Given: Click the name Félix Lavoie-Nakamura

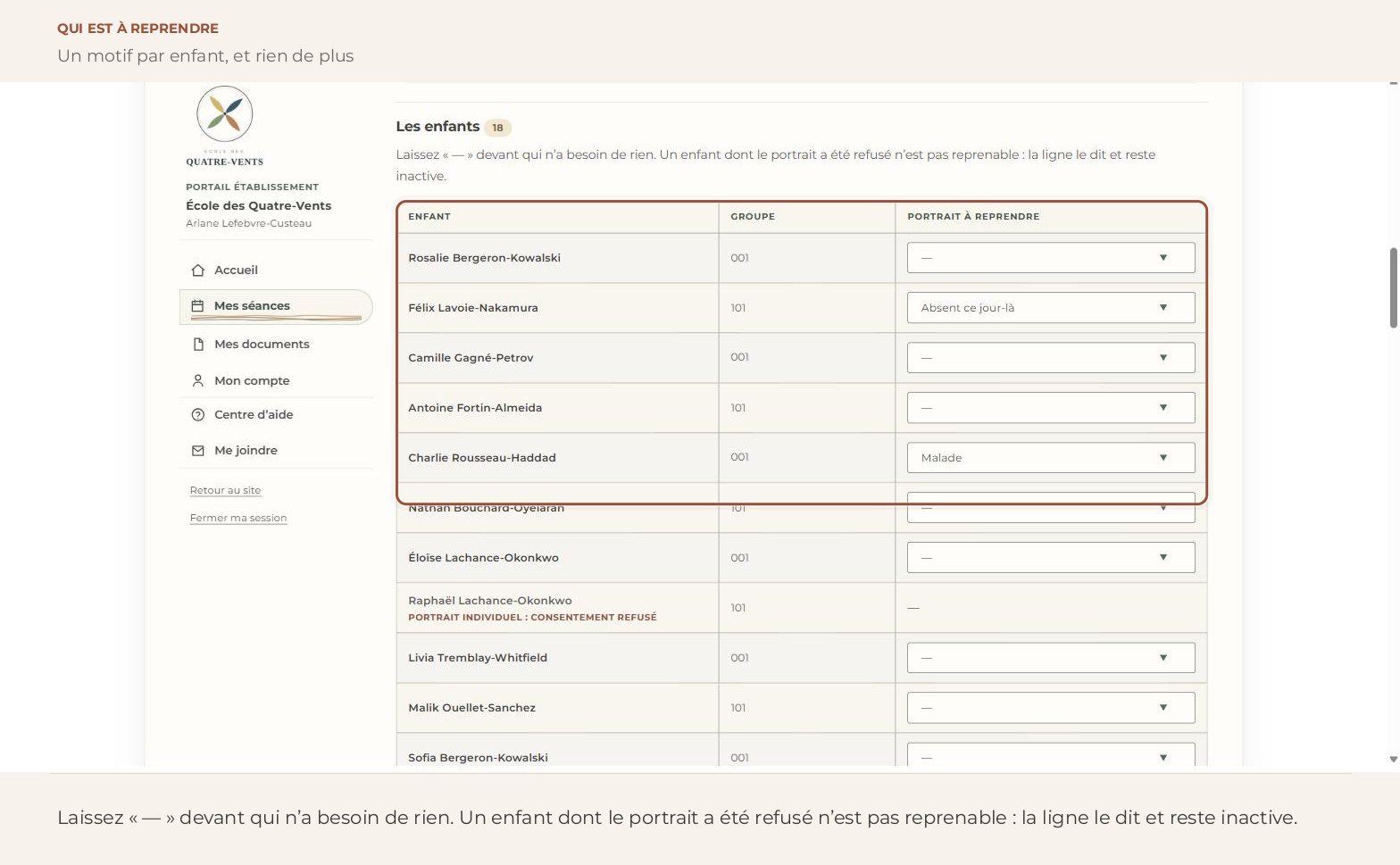Looking at the screenshot, I should tap(473, 308).
